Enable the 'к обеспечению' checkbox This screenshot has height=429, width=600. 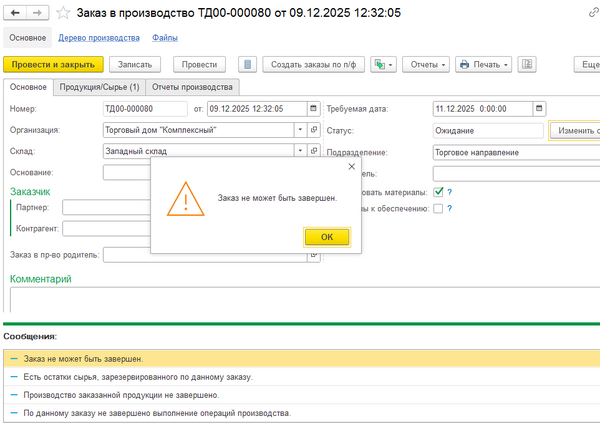(438, 208)
